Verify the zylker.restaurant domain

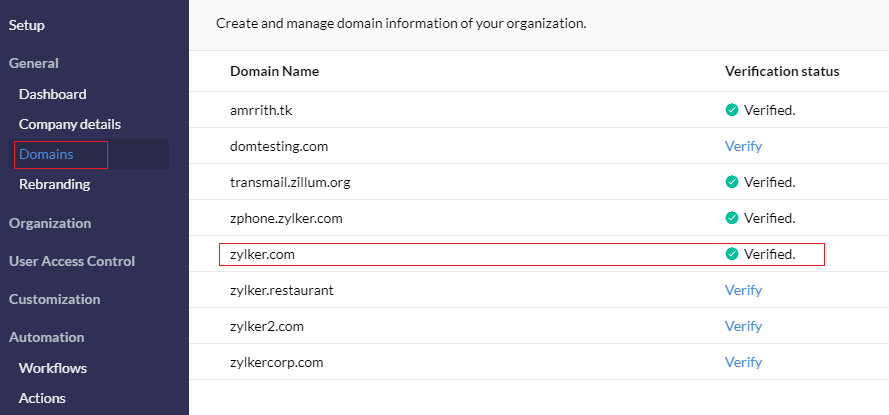743,290
